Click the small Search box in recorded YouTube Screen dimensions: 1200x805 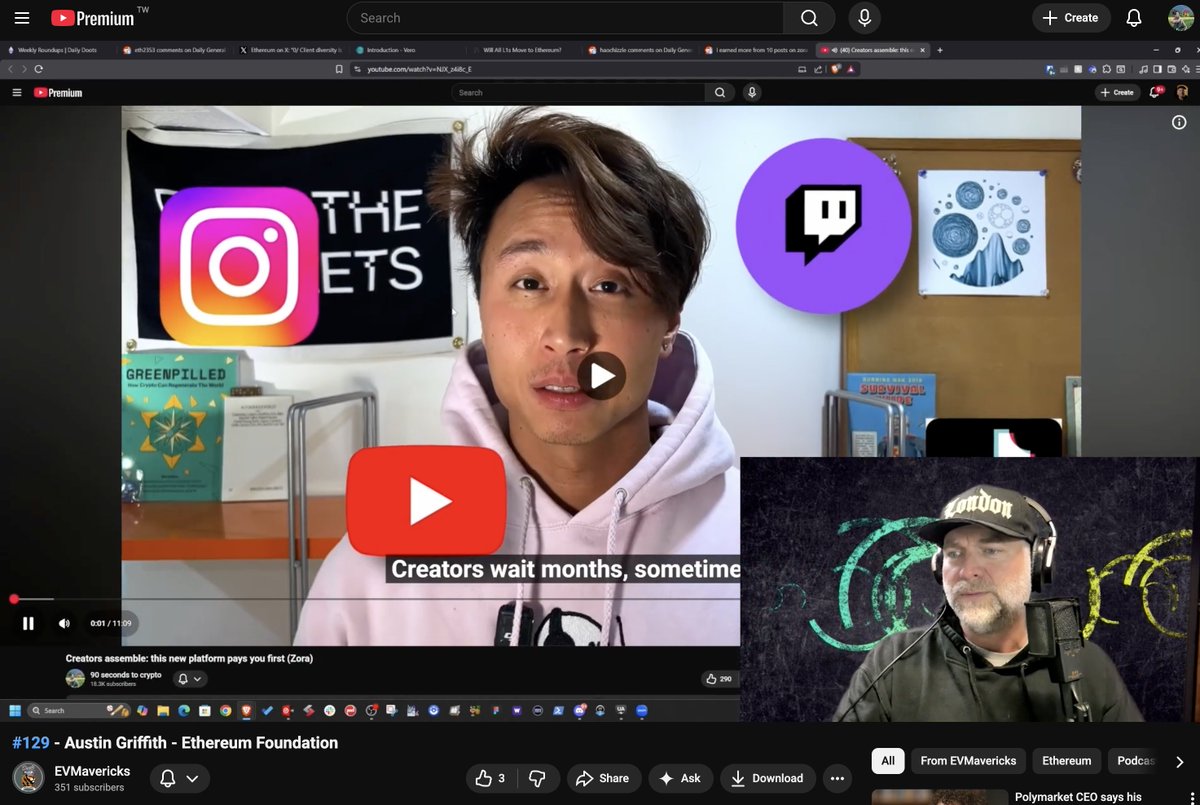coord(578,92)
